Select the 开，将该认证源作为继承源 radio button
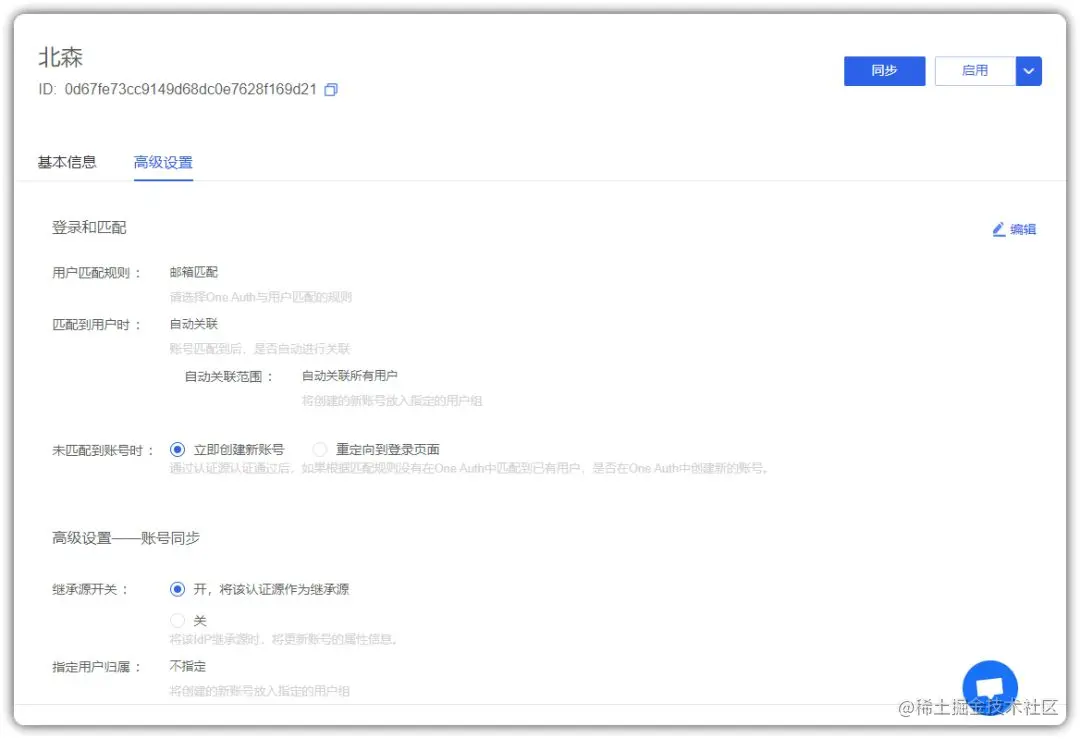Image resolution: width=1080 pixels, height=739 pixels. pyautogui.click(x=177, y=590)
